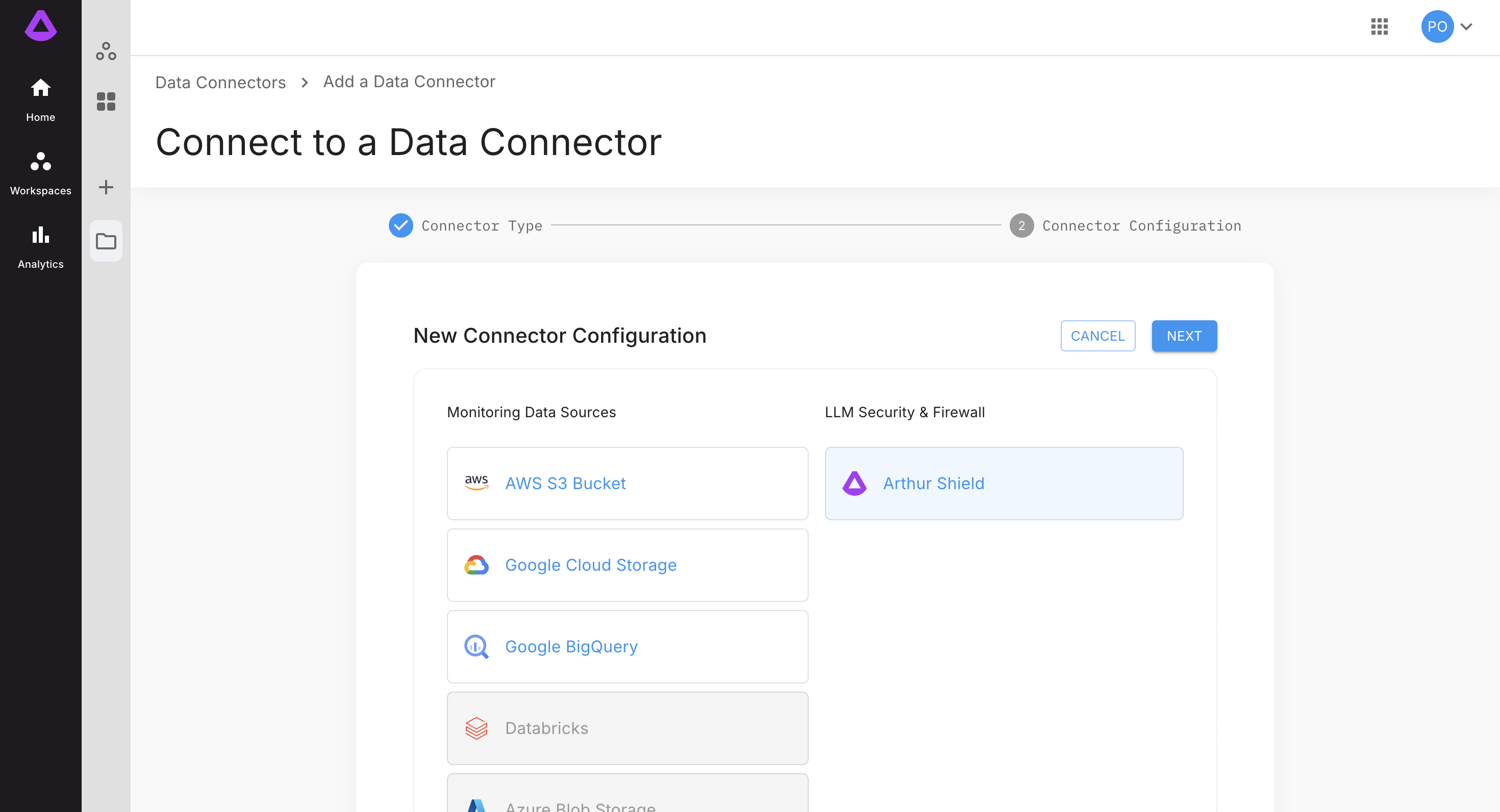The image size is (1500, 812).
Task: Click the folder icon in the secondary sidebar
Action: (106, 240)
